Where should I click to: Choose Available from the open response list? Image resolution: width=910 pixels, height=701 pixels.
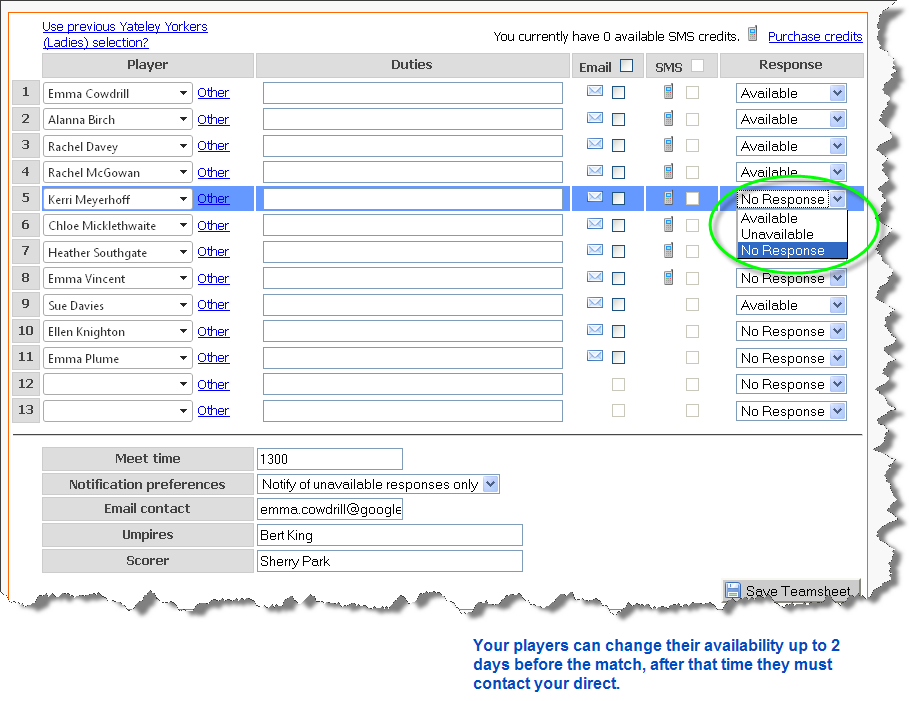[769, 218]
